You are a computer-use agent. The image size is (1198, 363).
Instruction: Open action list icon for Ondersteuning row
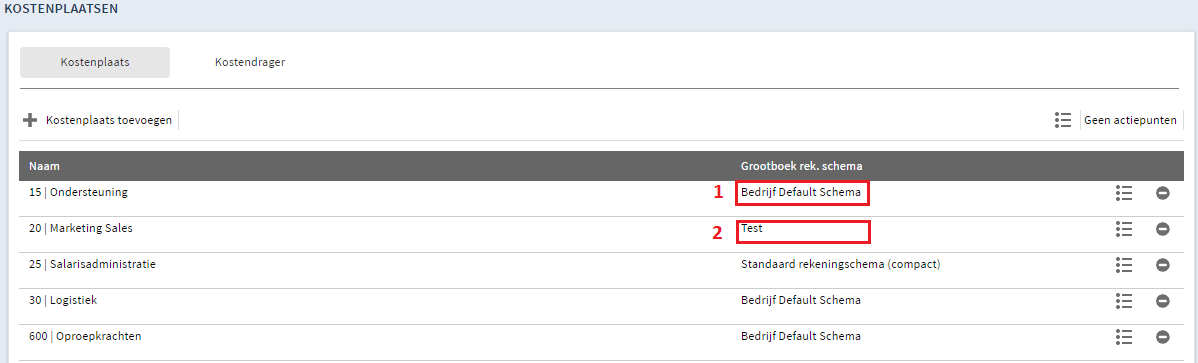[x=1123, y=193]
